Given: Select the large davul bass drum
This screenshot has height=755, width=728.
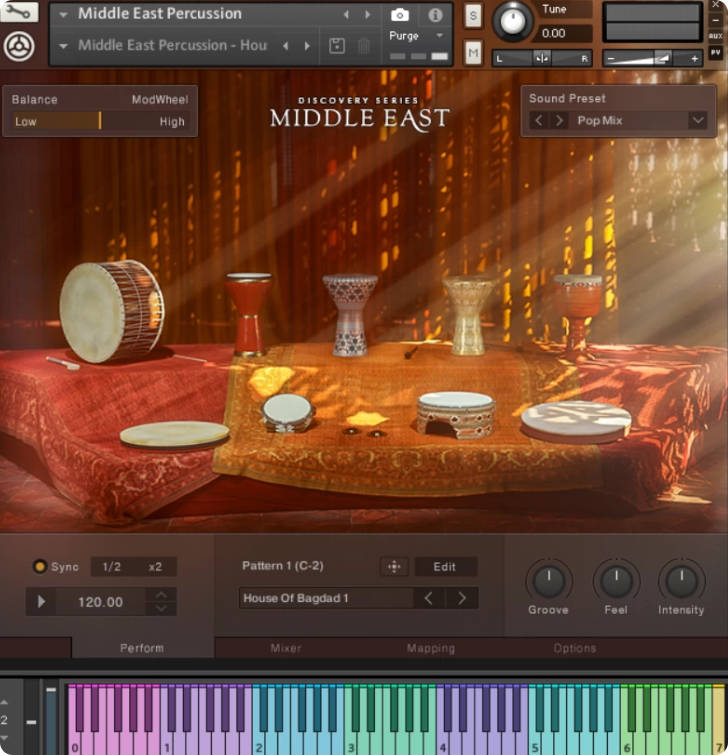Looking at the screenshot, I should [x=112, y=311].
